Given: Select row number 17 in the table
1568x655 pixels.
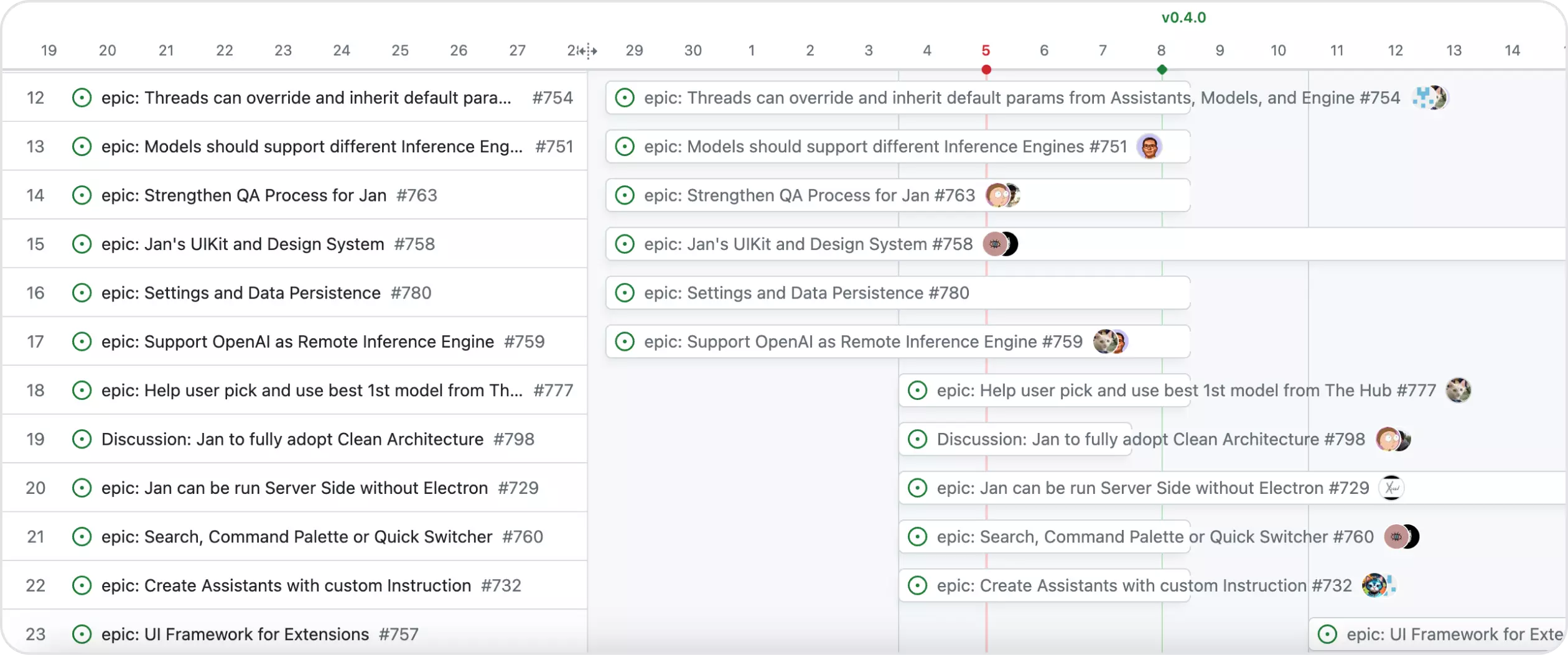Looking at the screenshot, I should point(35,341).
